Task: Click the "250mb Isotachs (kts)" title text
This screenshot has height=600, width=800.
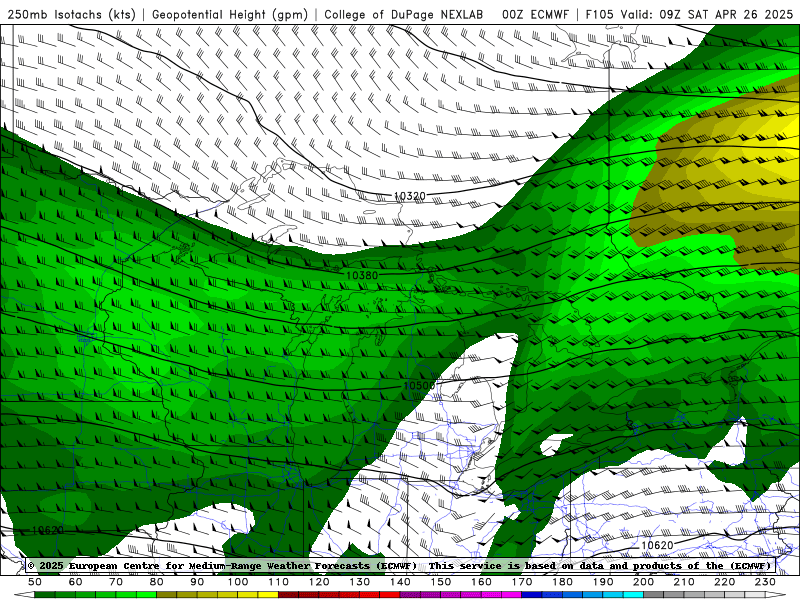Action: point(72,14)
